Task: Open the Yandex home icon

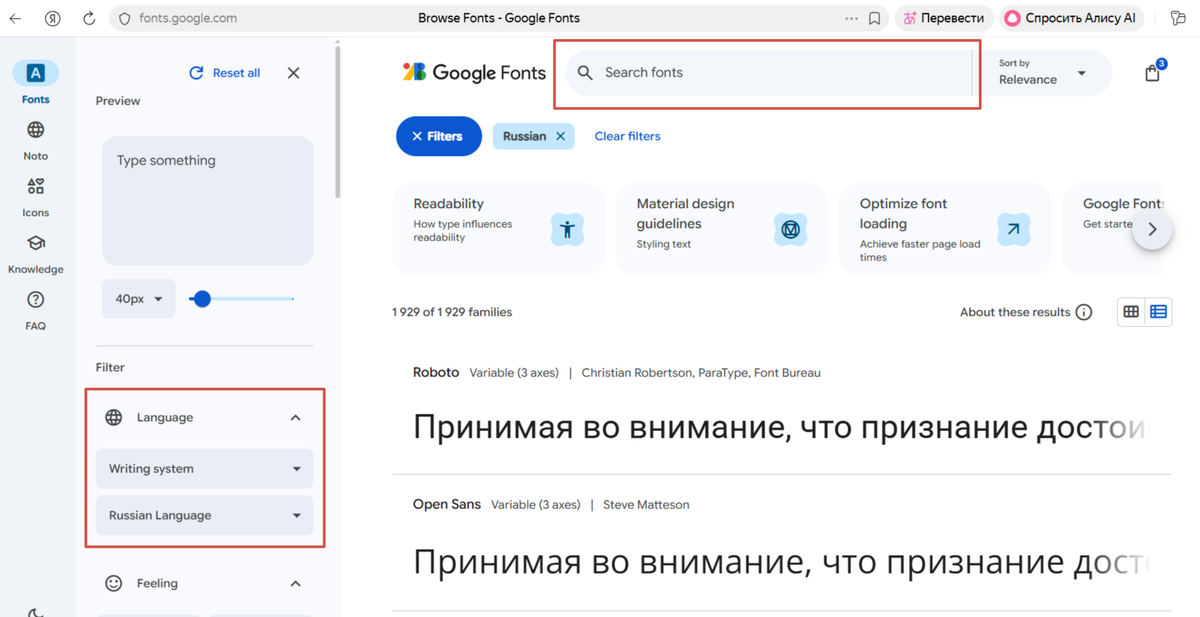Action: (53, 18)
